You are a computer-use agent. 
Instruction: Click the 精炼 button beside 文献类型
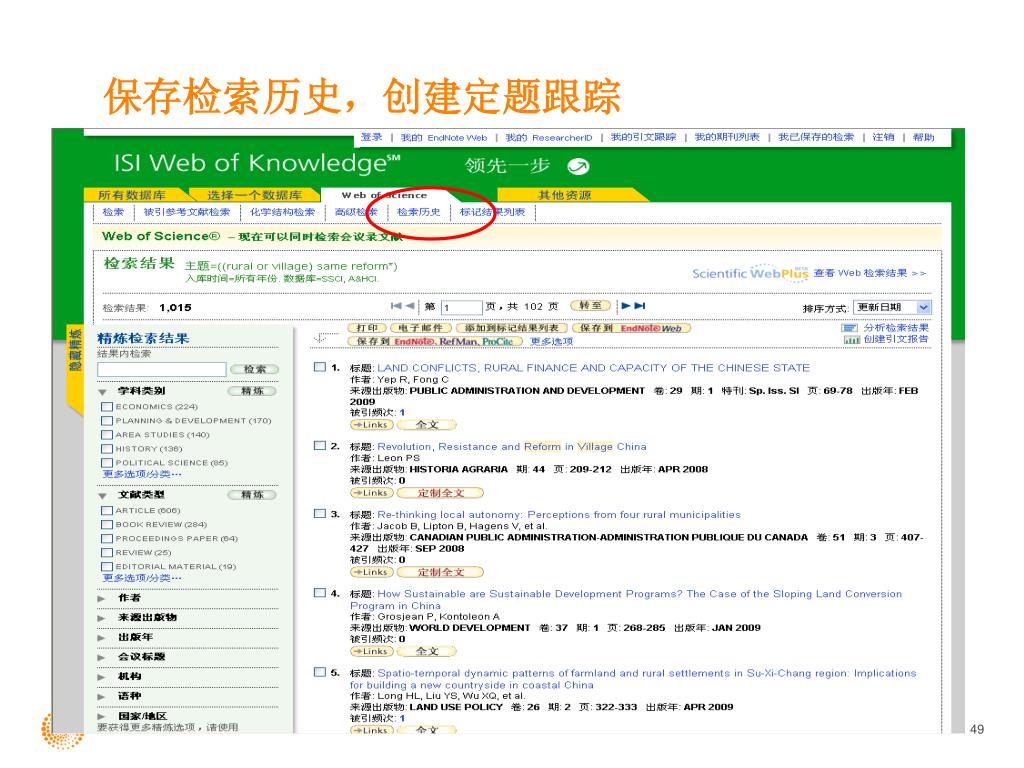point(252,495)
